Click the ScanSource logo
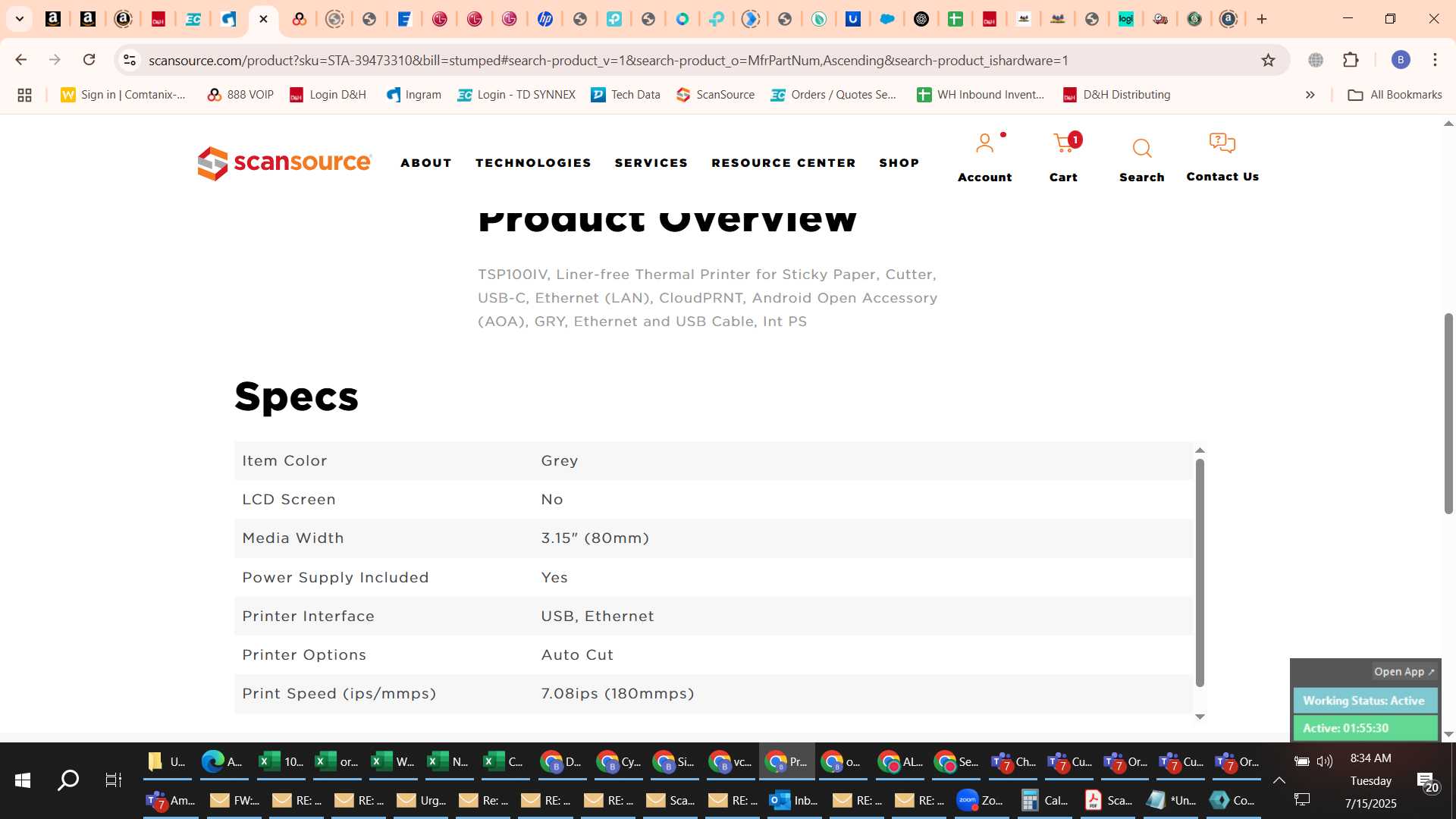This screenshot has height=819, width=1456. click(x=284, y=163)
